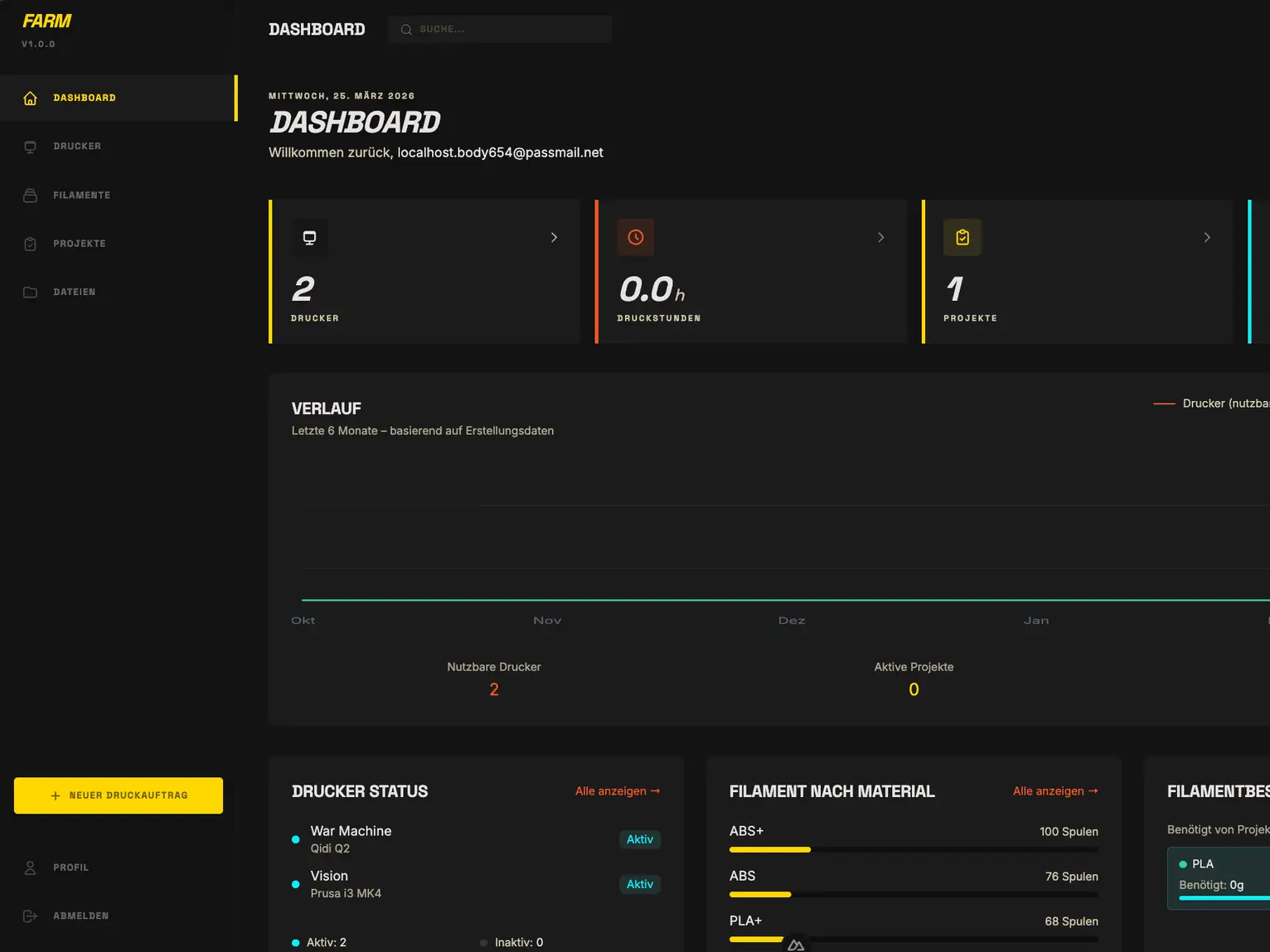Go to Drucker menu item
This screenshot has height=952, width=1270.
[x=119, y=147]
